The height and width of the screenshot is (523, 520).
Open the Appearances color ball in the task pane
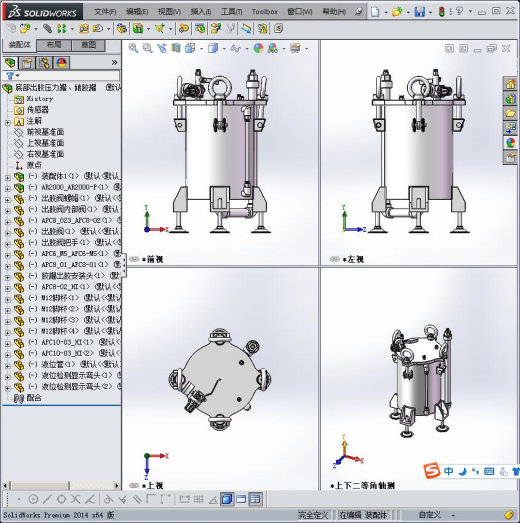(x=510, y=142)
